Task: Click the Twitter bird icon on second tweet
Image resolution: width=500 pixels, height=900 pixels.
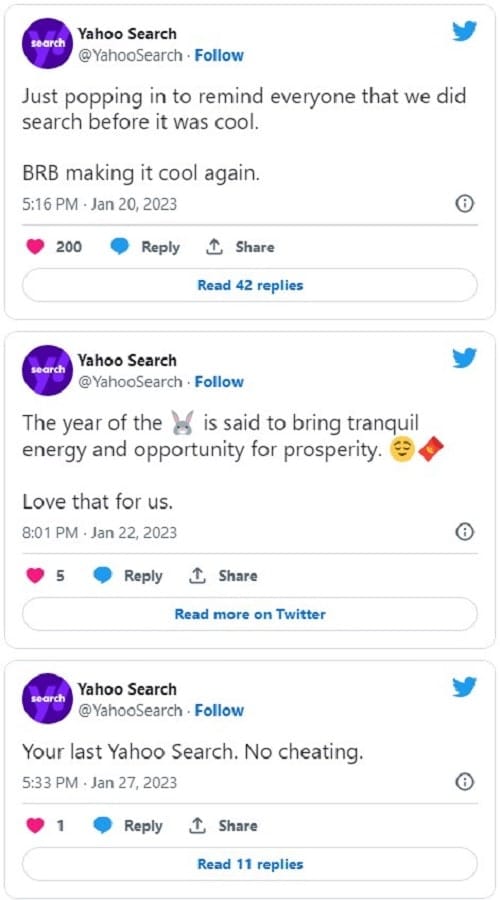Action: click(464, 359)
